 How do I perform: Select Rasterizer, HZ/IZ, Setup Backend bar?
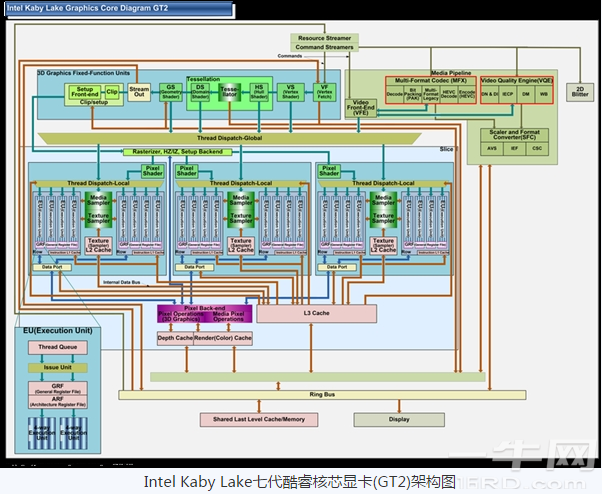(x=177, y=152)
